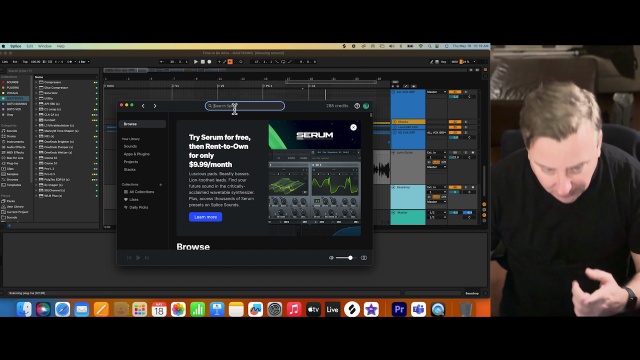
Task: Open the Help menu
Action: [x=61, y=46]
